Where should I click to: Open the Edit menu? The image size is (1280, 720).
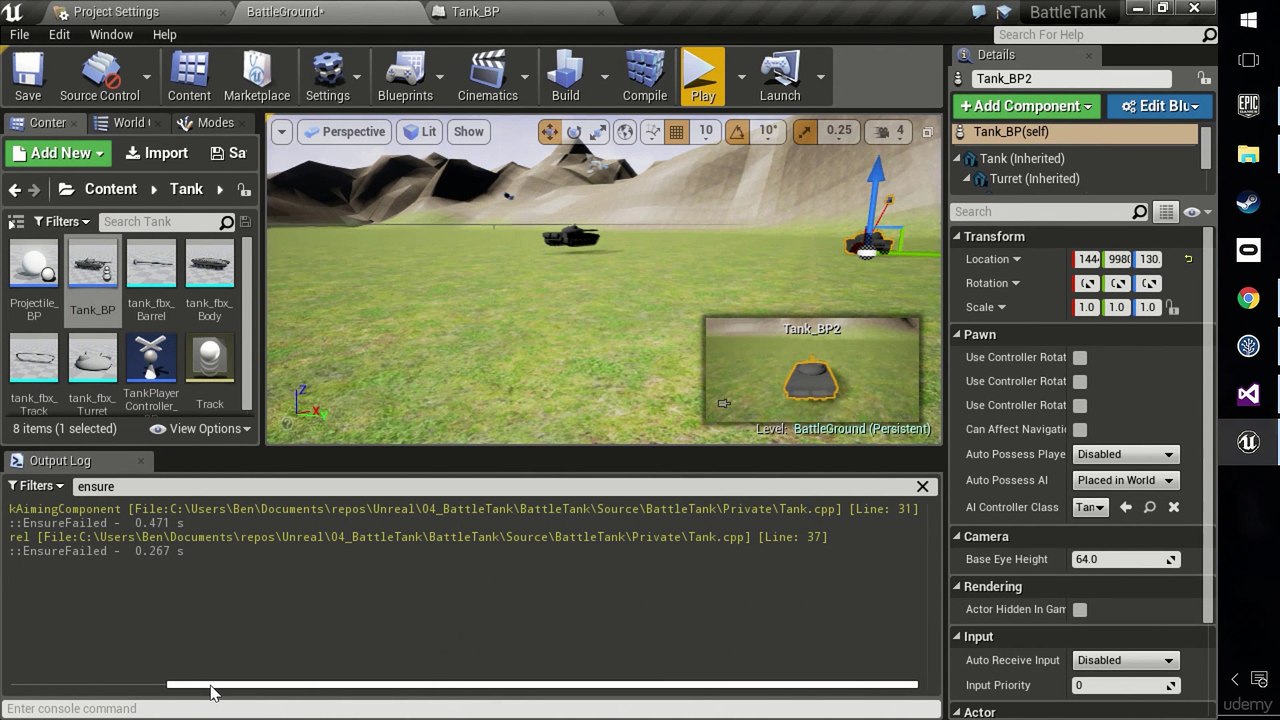point(59,35)
